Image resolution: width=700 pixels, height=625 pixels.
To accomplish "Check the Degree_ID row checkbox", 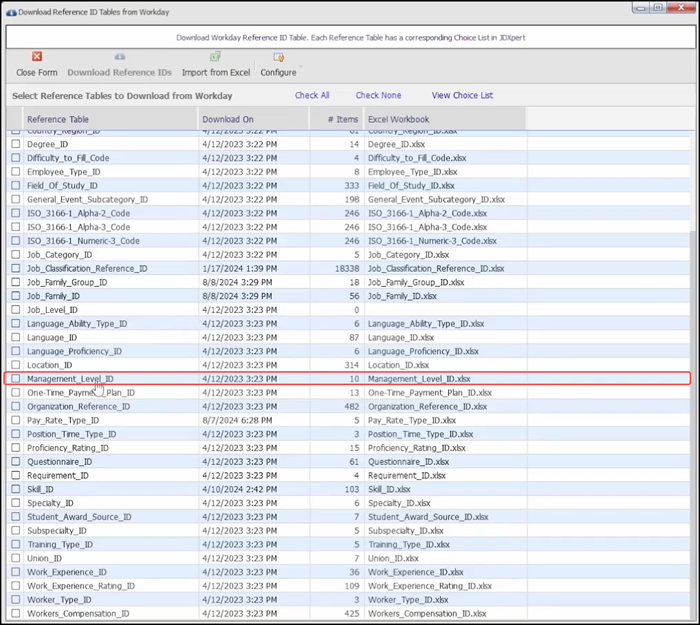I will [x=15, y=144].
